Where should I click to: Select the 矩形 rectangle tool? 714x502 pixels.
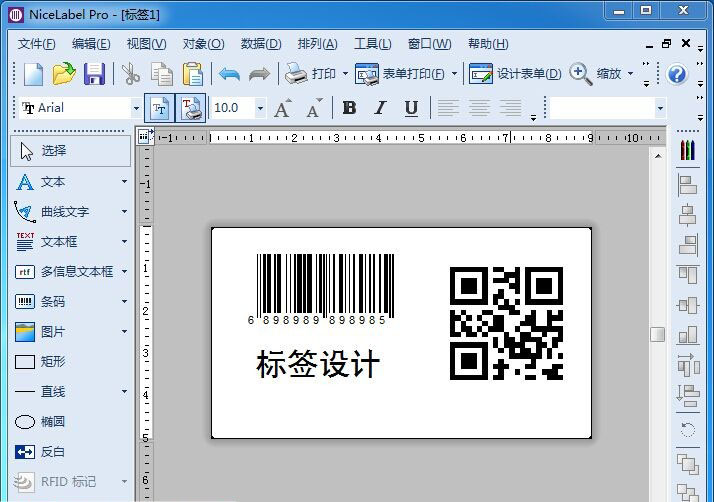point(71,362)
